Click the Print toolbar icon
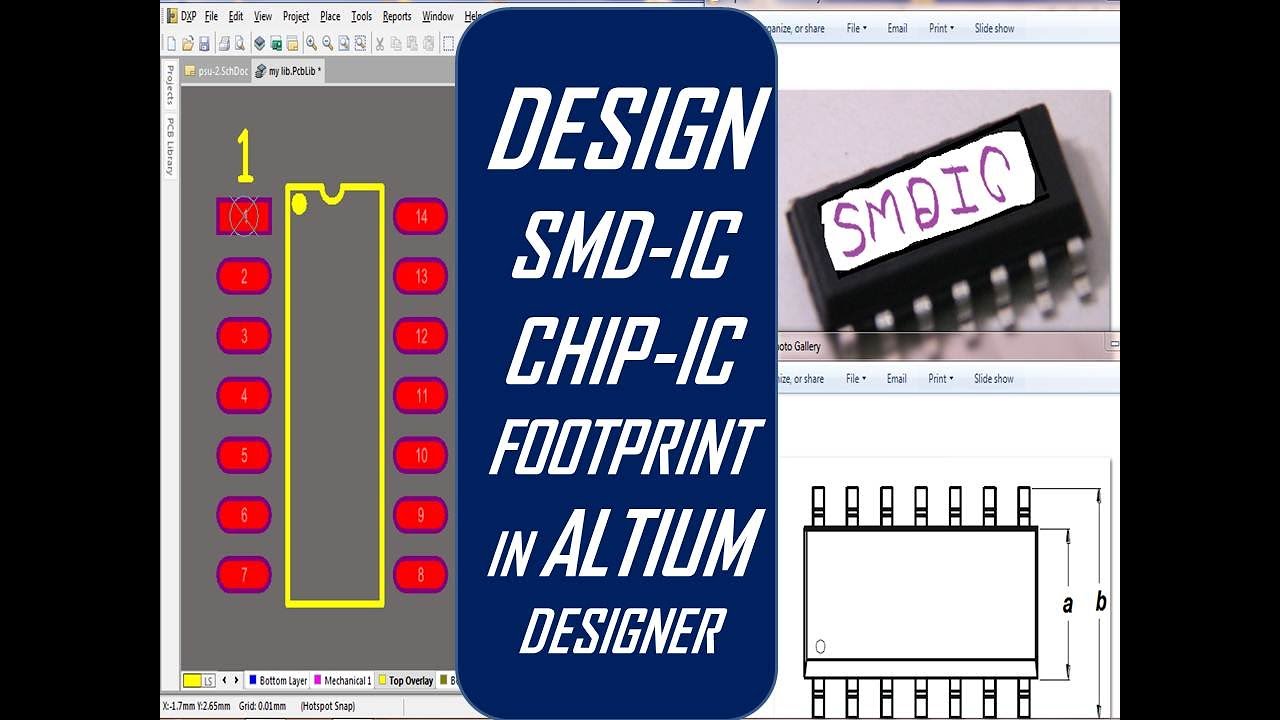 click(x=224, y=43)
